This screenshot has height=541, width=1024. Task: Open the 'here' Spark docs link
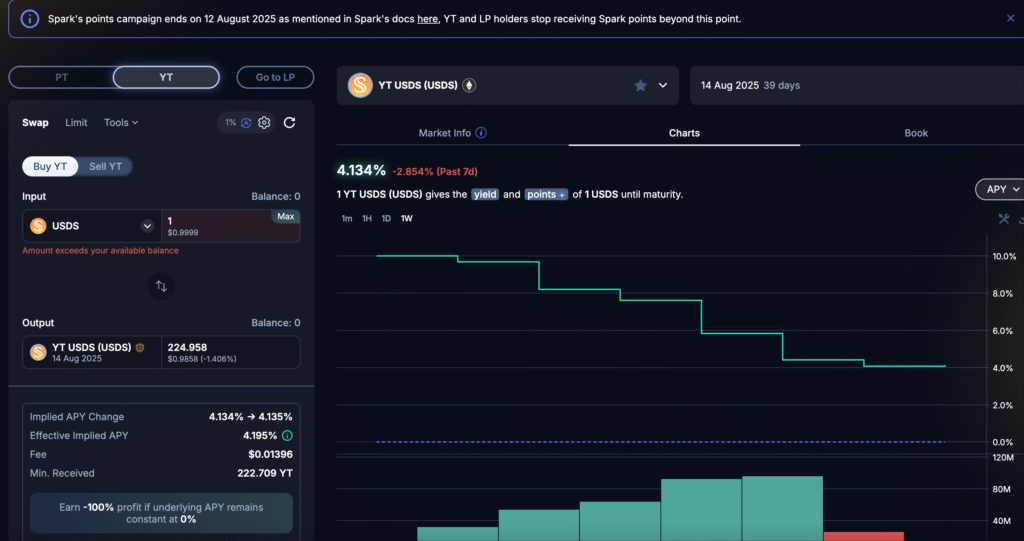pyautogui.click(x=427, y=19)
